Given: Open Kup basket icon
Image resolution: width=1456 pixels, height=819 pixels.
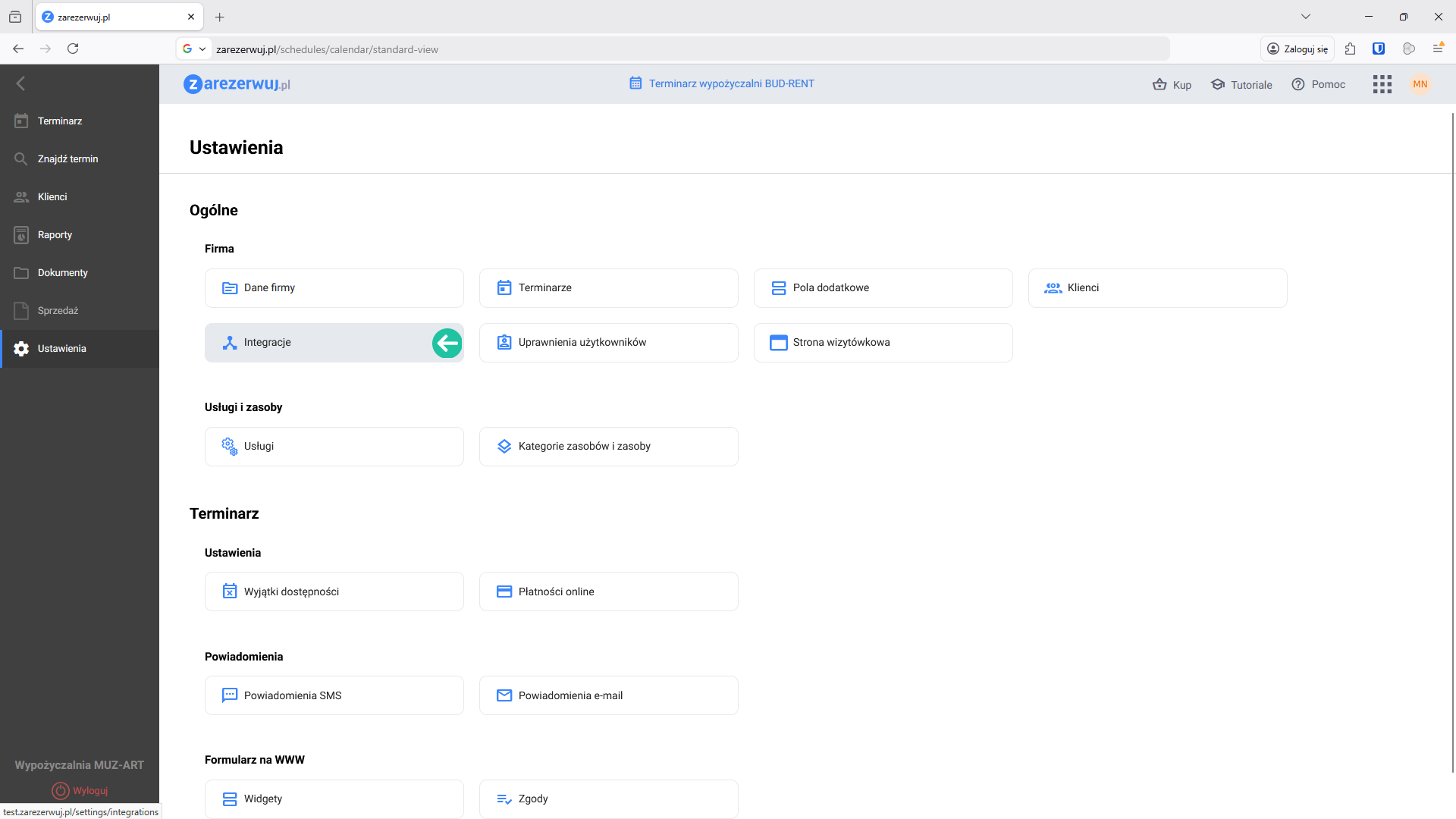Looking at the screenshot, I should 1159,84.
